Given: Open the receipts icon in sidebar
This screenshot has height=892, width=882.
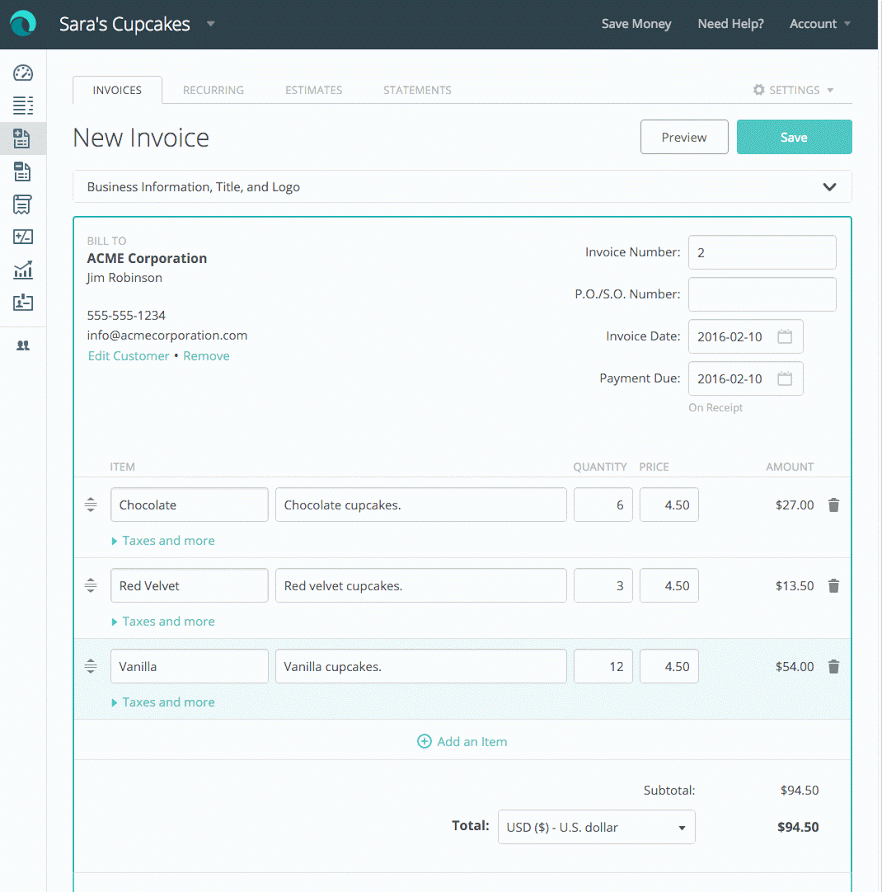Looking at the screenshot, I should (x=22, y=204).
